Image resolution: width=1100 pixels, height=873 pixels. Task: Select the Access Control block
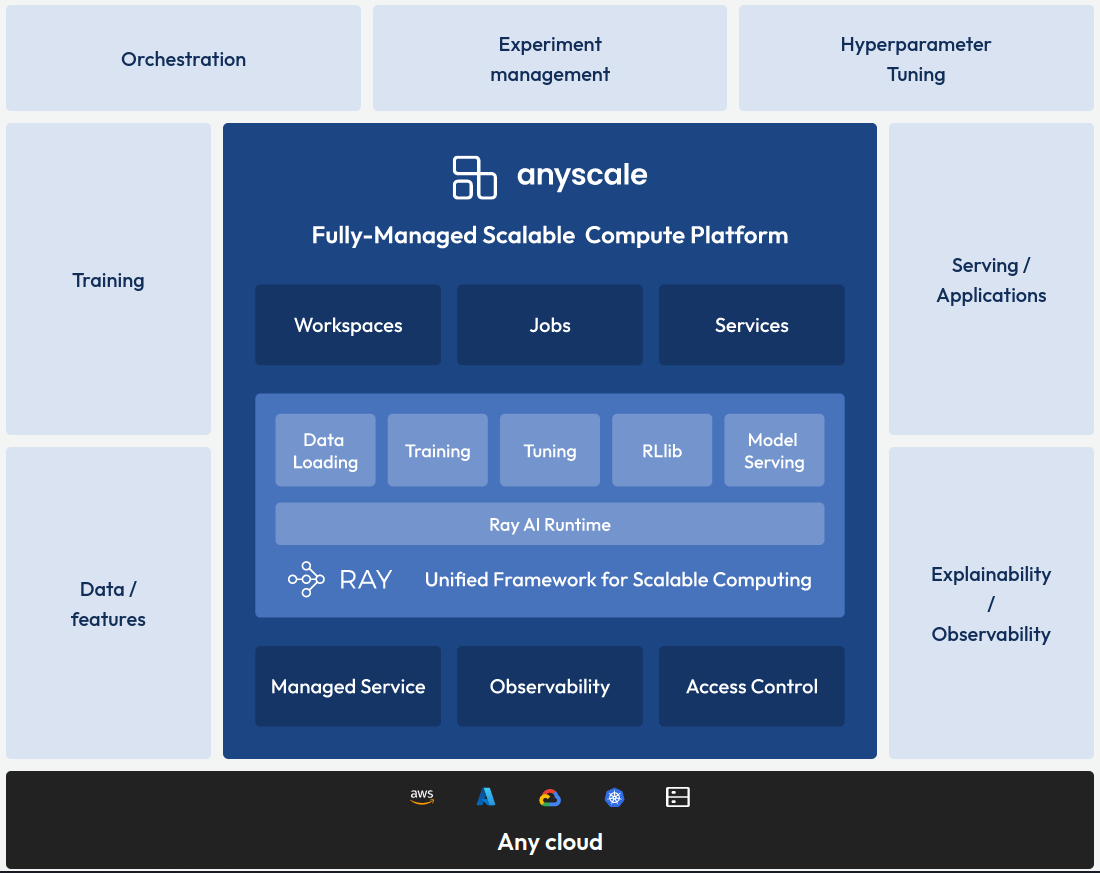(751, 686)
